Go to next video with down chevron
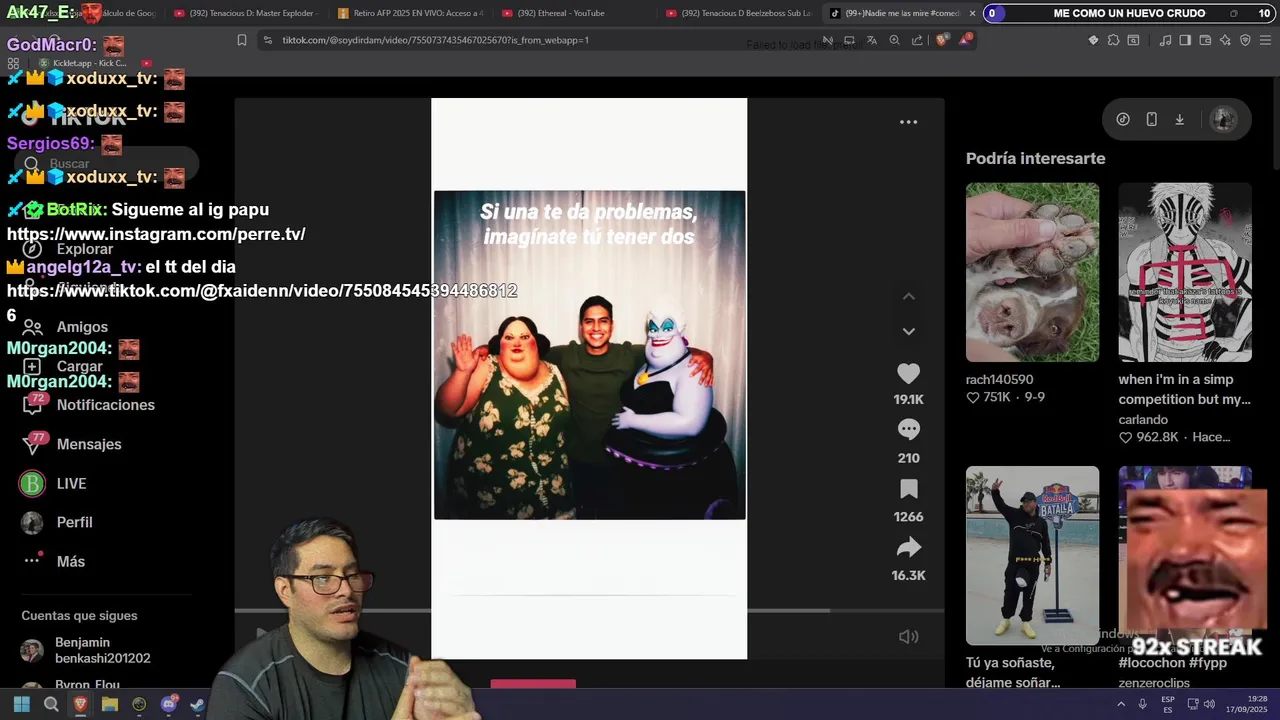1280x720 pixels. point(908,331)
